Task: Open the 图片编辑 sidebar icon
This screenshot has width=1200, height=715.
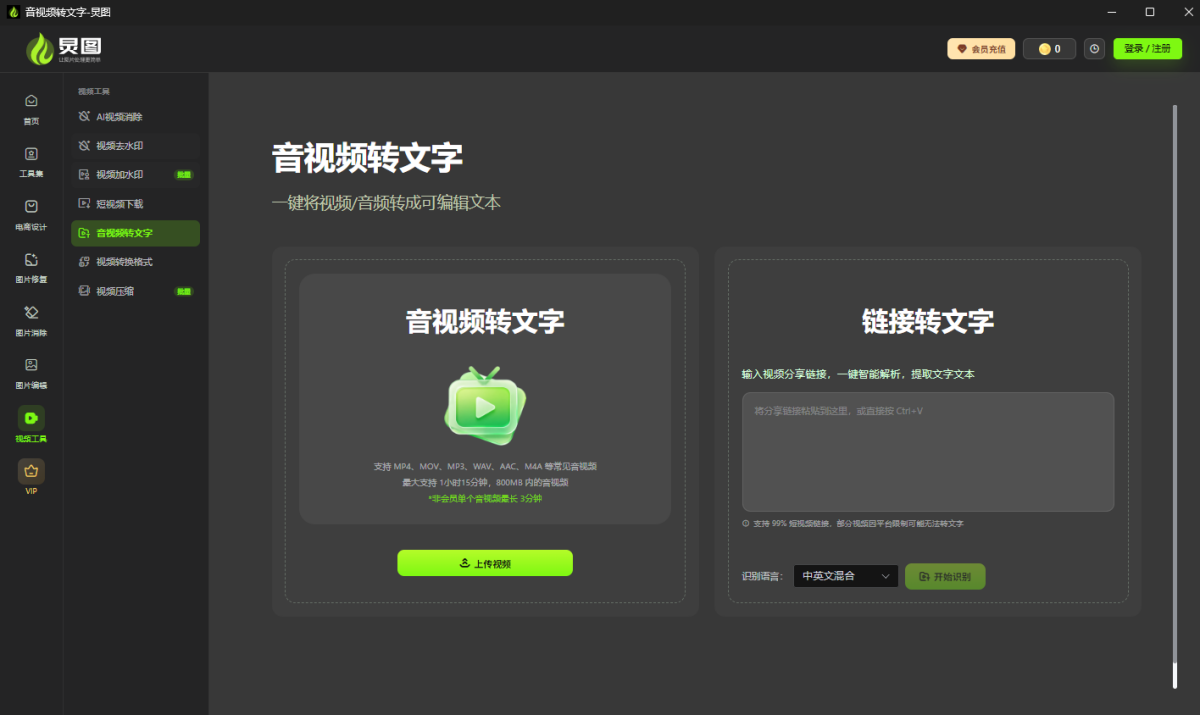Action: click(31, 365)
